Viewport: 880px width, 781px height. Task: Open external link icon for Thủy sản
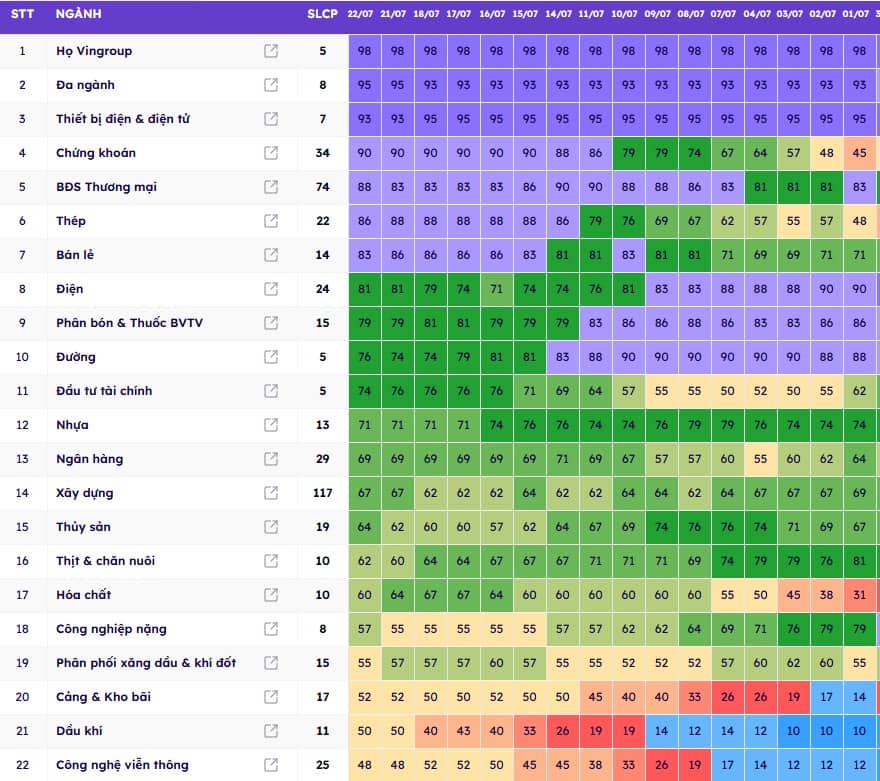[x=271, y=526]
